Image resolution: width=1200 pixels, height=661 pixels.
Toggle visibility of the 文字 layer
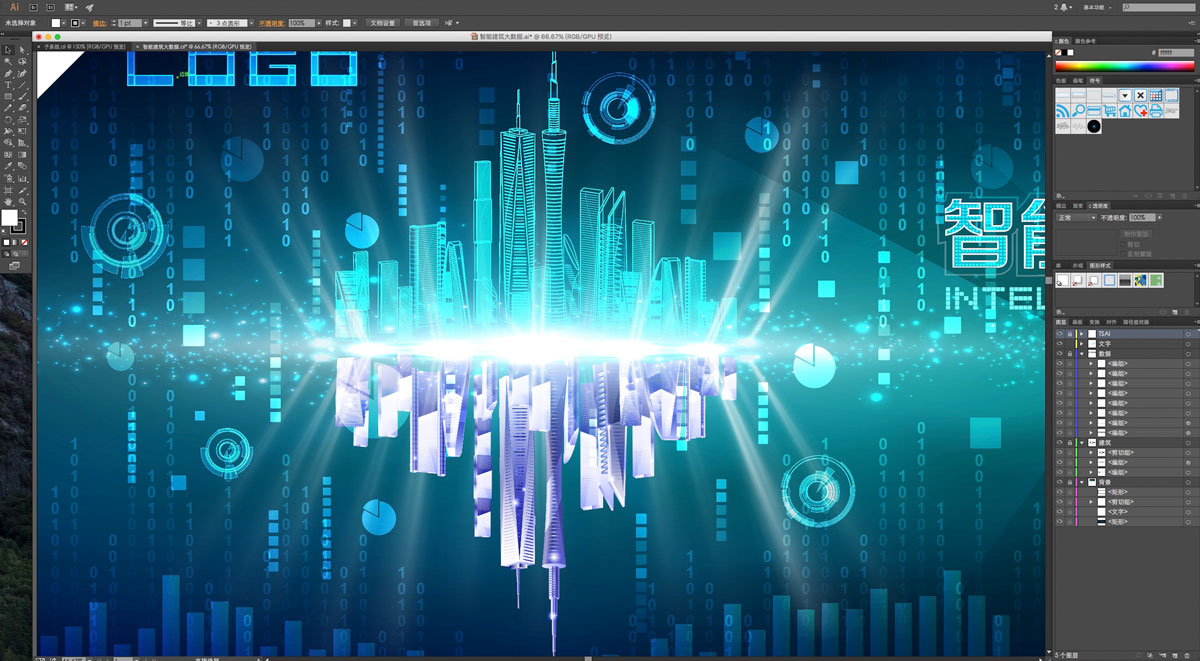(x=1059, y=344)
